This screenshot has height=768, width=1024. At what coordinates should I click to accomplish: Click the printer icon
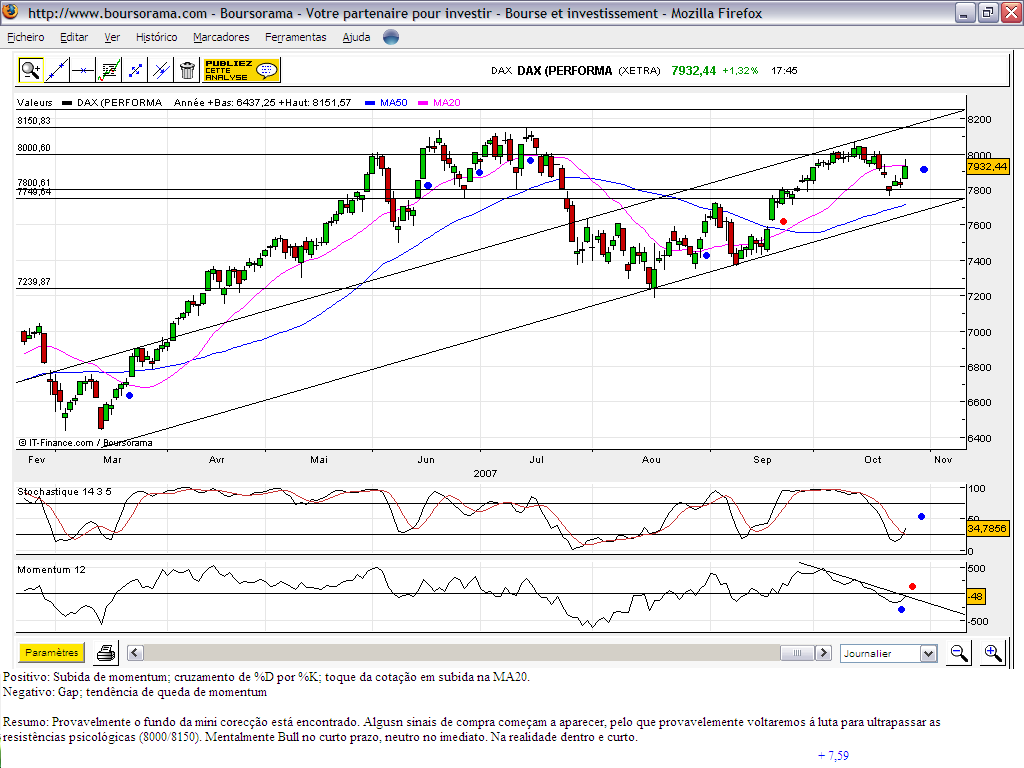click(x=106, y=652)
